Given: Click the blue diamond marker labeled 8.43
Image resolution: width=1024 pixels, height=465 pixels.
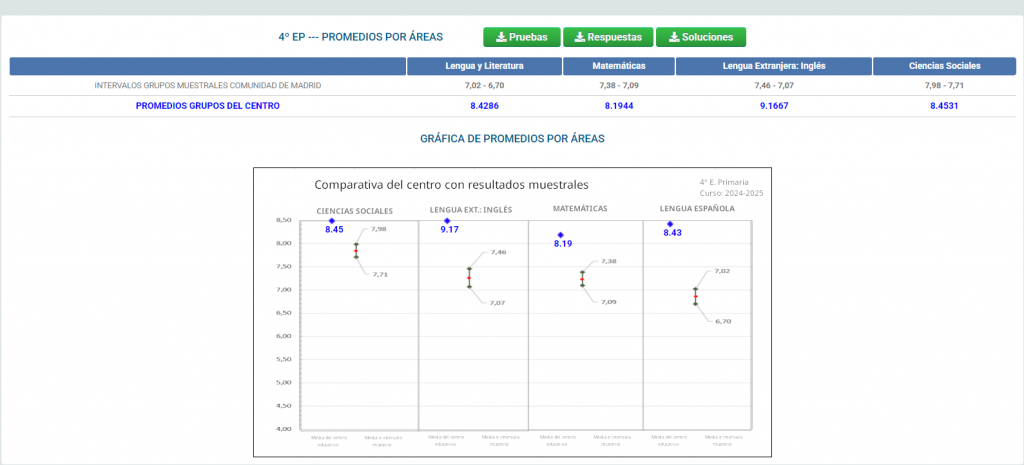Looking at the screenshot, I should coord(670,224).
